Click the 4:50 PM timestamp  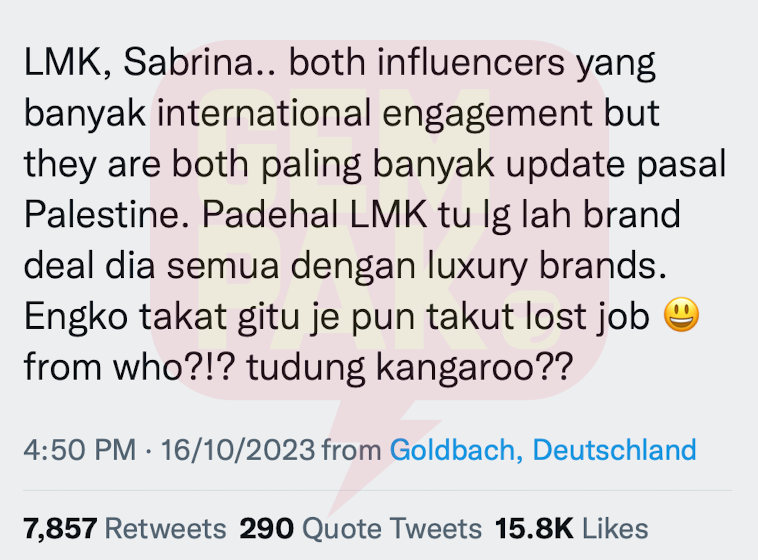pos(80,450)
